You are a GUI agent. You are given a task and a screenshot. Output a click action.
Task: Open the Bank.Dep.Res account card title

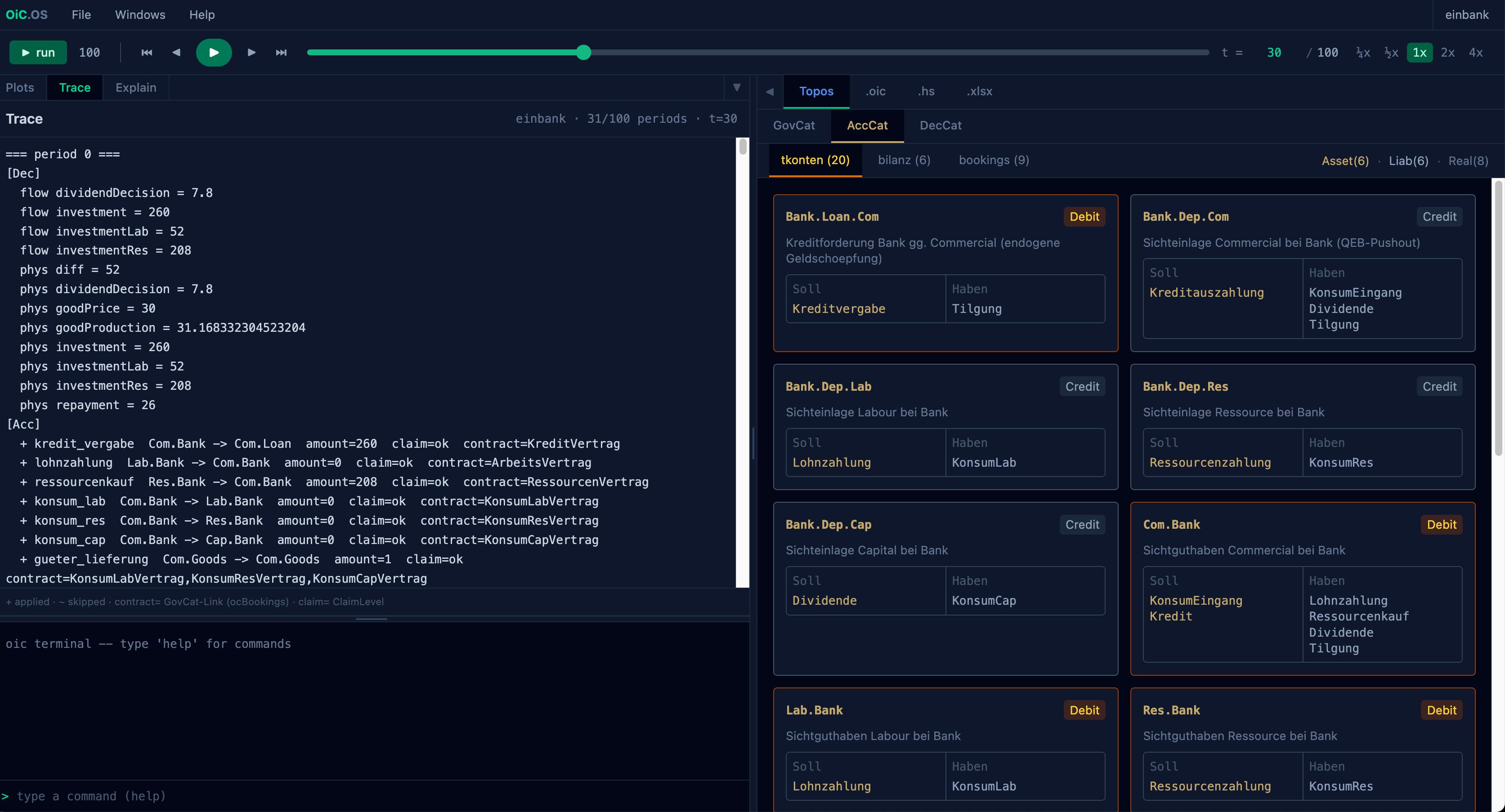[1185, 387]
